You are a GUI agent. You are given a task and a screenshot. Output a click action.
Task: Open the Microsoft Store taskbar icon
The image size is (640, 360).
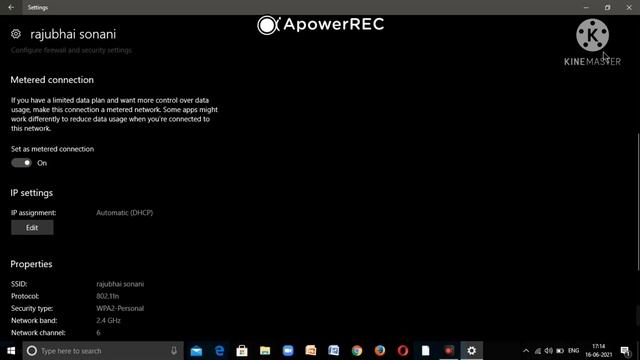(242, 351)
